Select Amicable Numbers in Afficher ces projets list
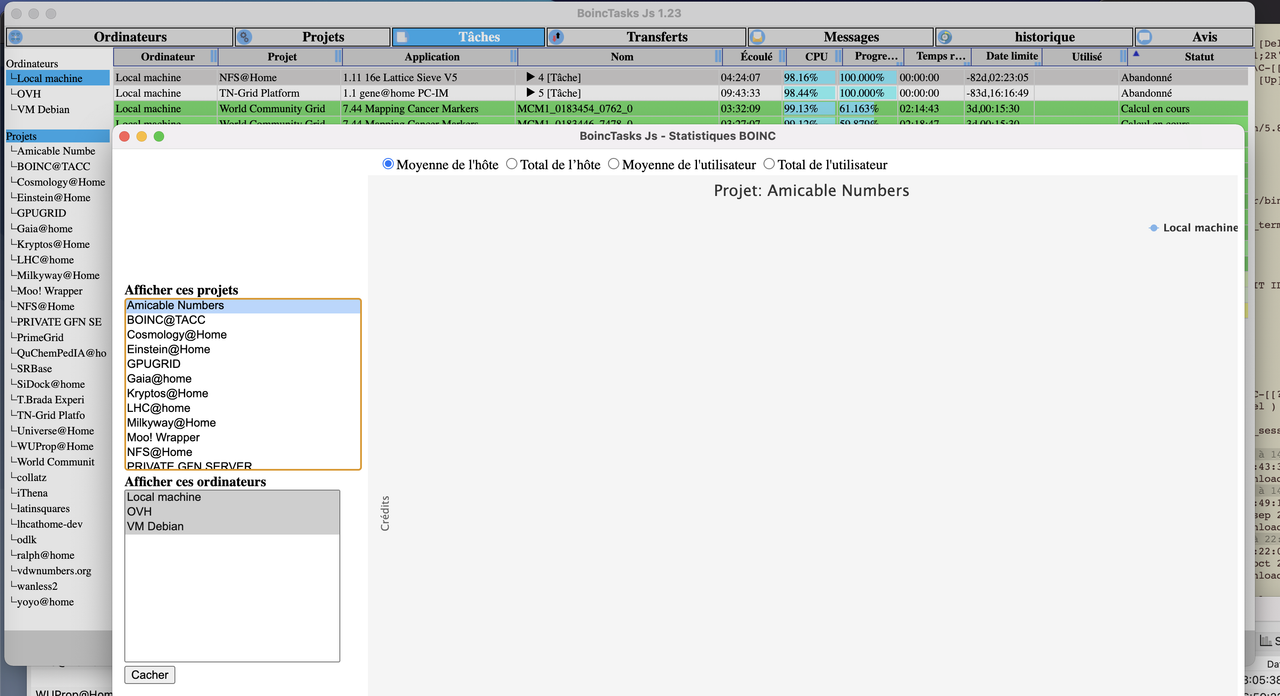1280x696 pixels. click(x=242, y=306)
